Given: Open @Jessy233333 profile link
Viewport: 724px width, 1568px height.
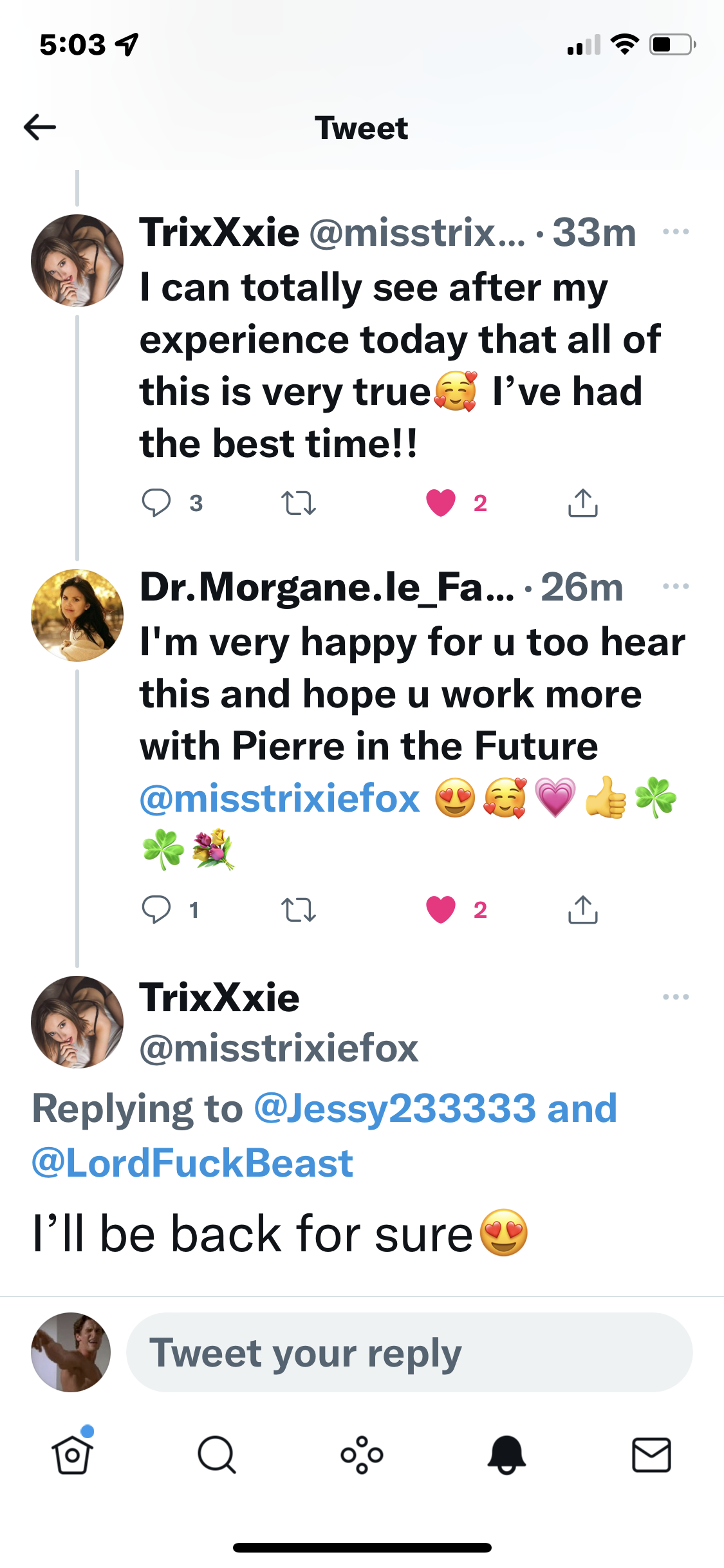Looking at the screenshot, I should 394,1108.
